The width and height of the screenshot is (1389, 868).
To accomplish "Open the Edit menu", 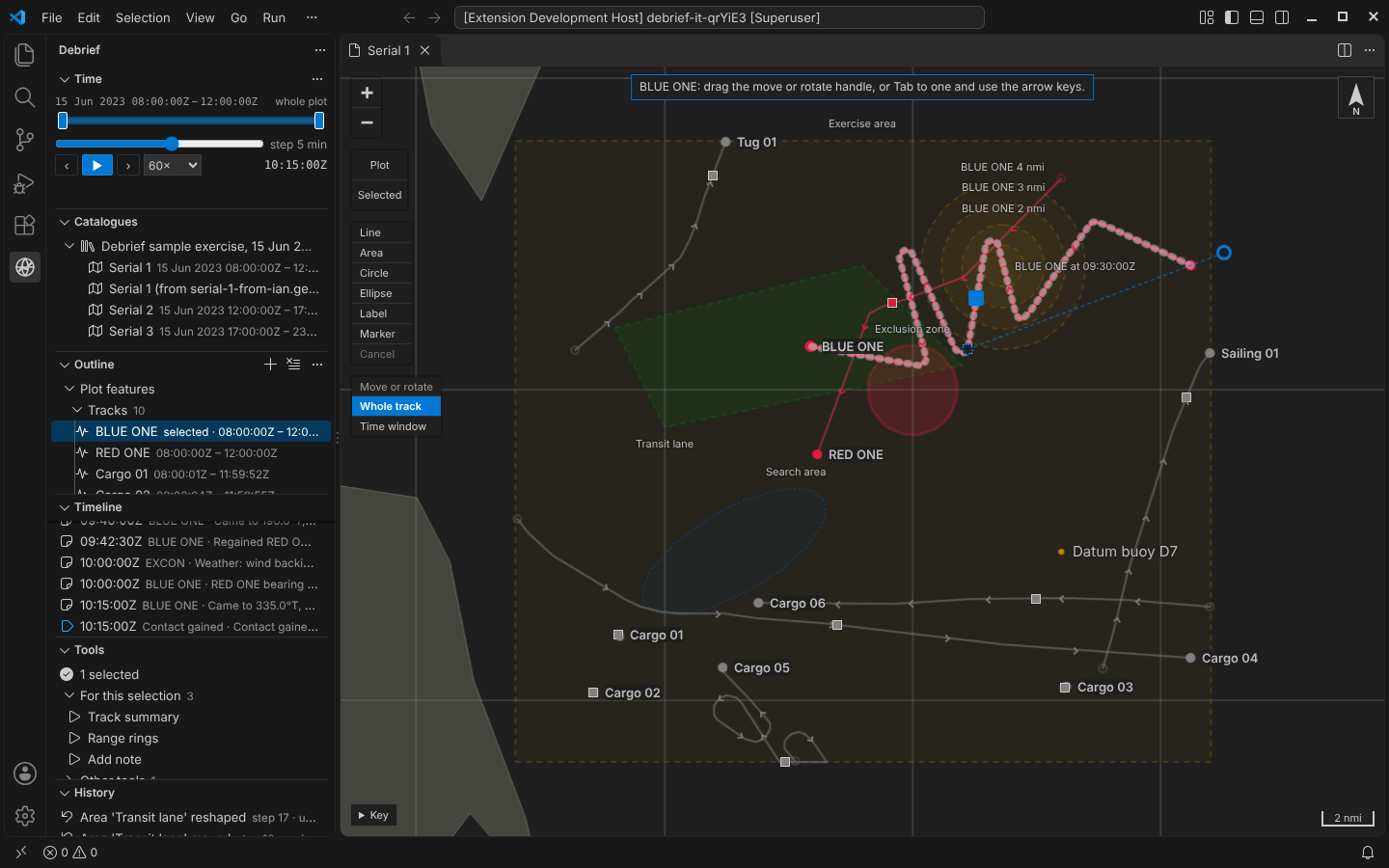I will pyautogui.click(x=89, y=17).
